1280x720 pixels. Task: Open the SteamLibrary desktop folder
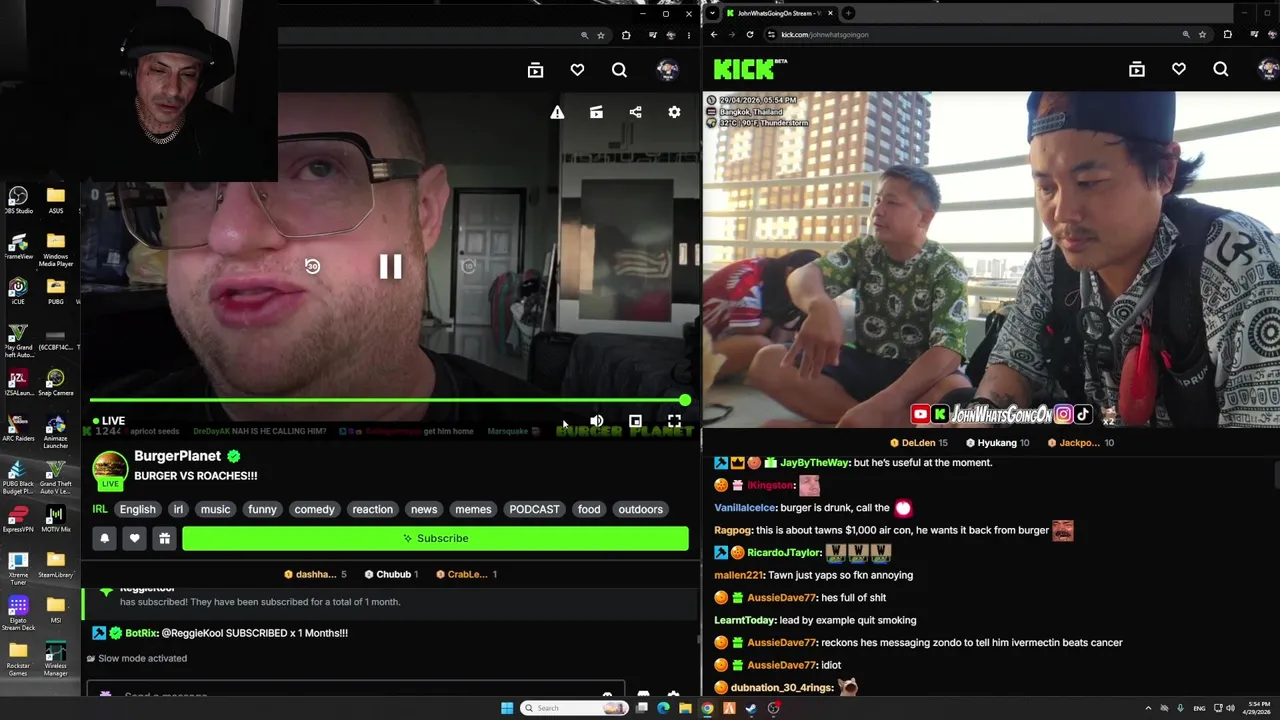[56, 565]
